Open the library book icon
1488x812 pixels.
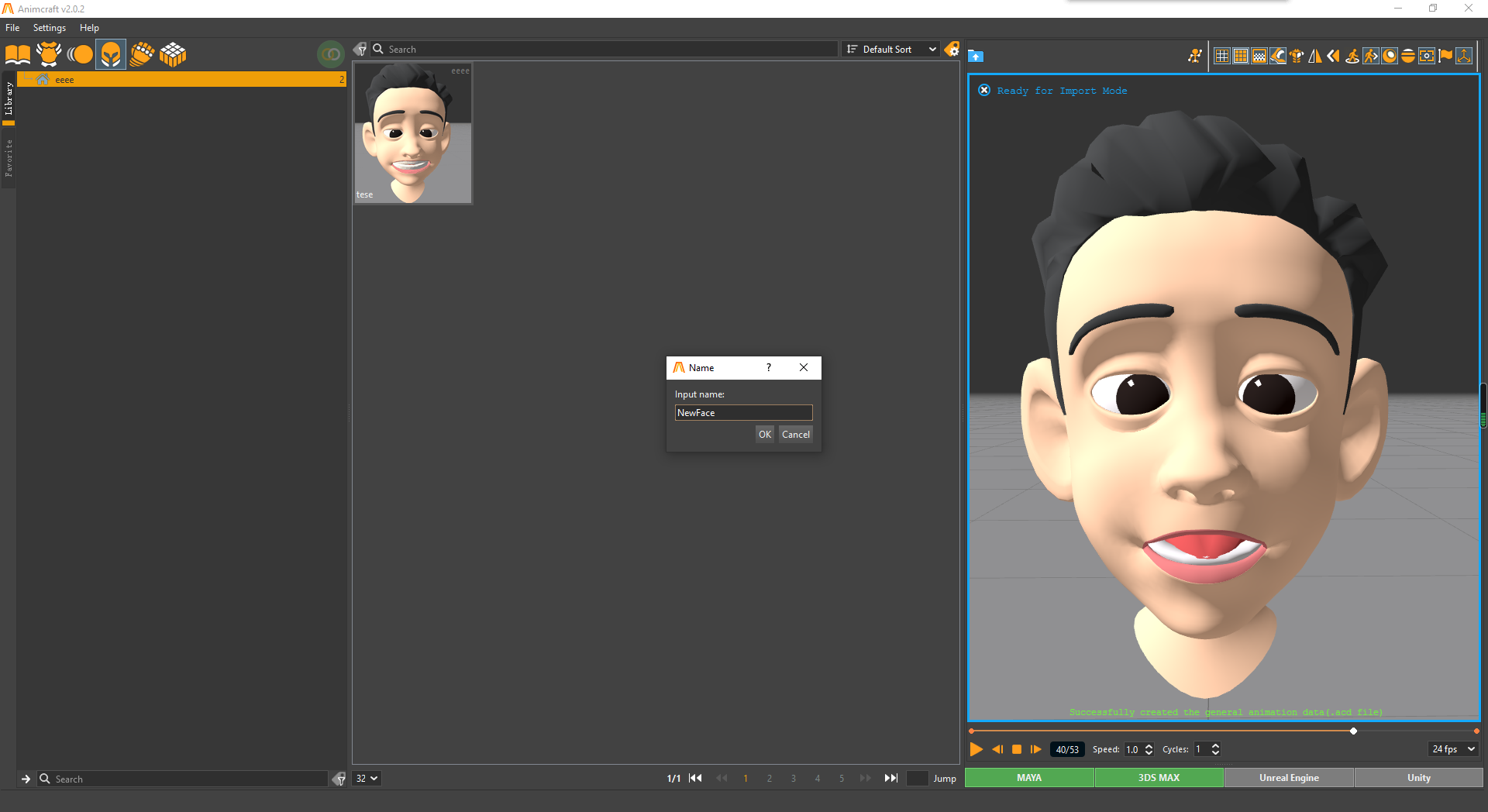(18, 54)
